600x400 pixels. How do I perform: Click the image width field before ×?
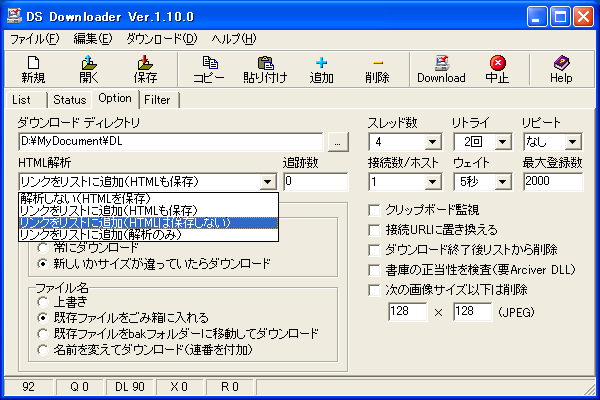(x=408, y=312)
